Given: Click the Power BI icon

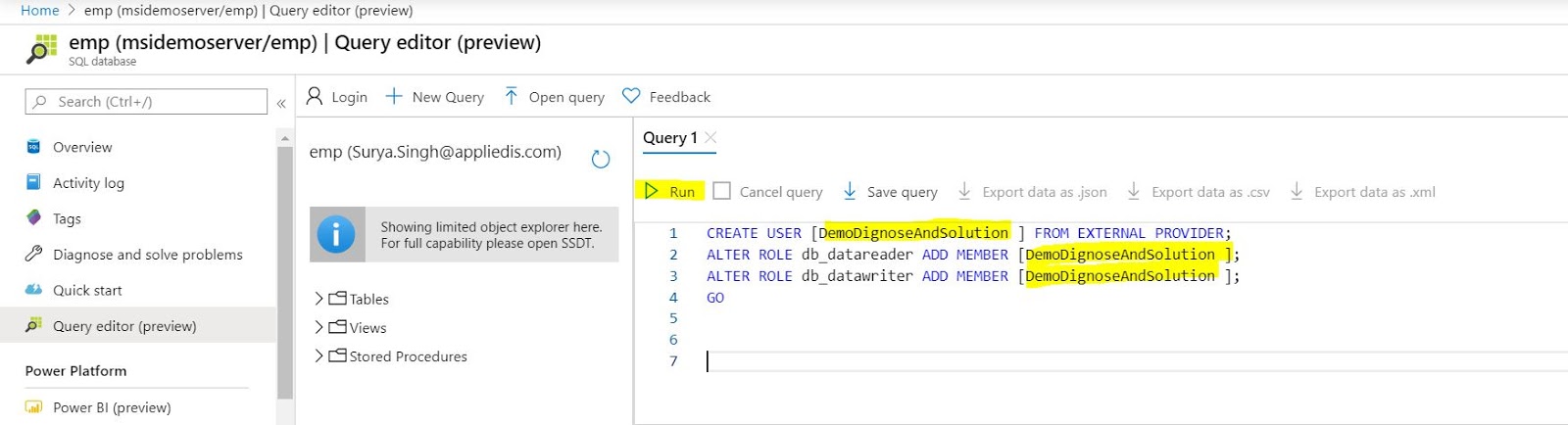Looking at the screenshot, I should click(x=33, y=407).
